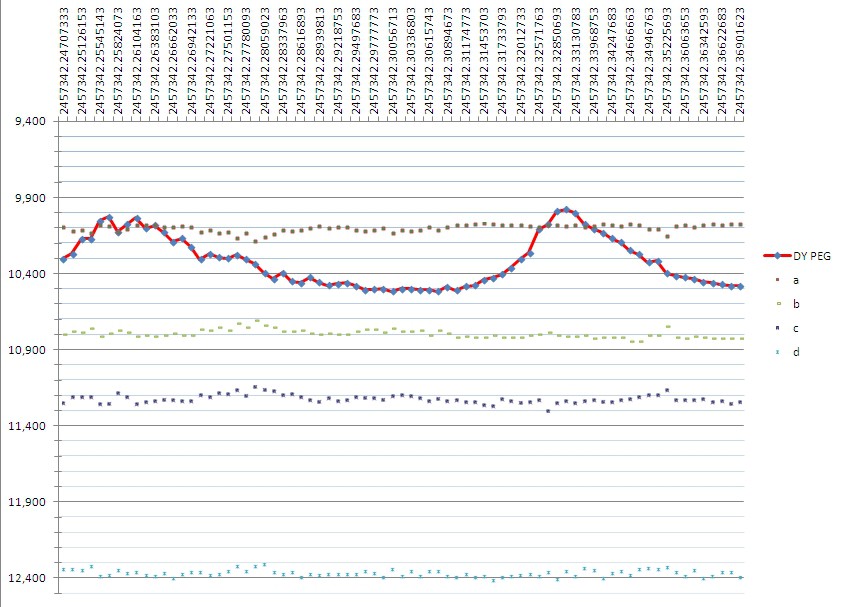845x607 pixels.
Task: Click x-axis label 2457342.36342593
Action: (705, 61)
